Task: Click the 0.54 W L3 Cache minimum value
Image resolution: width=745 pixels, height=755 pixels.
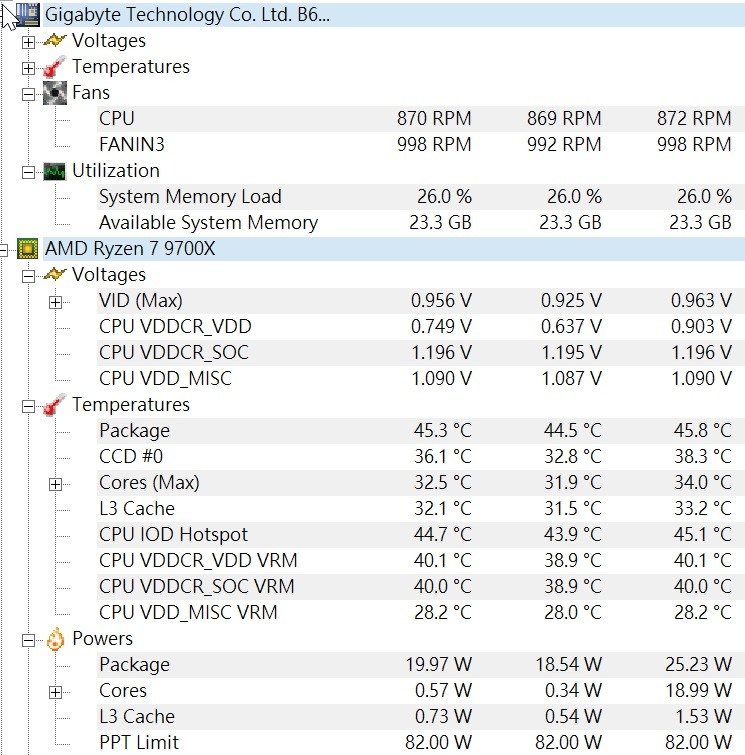Action: pos(573,716)
